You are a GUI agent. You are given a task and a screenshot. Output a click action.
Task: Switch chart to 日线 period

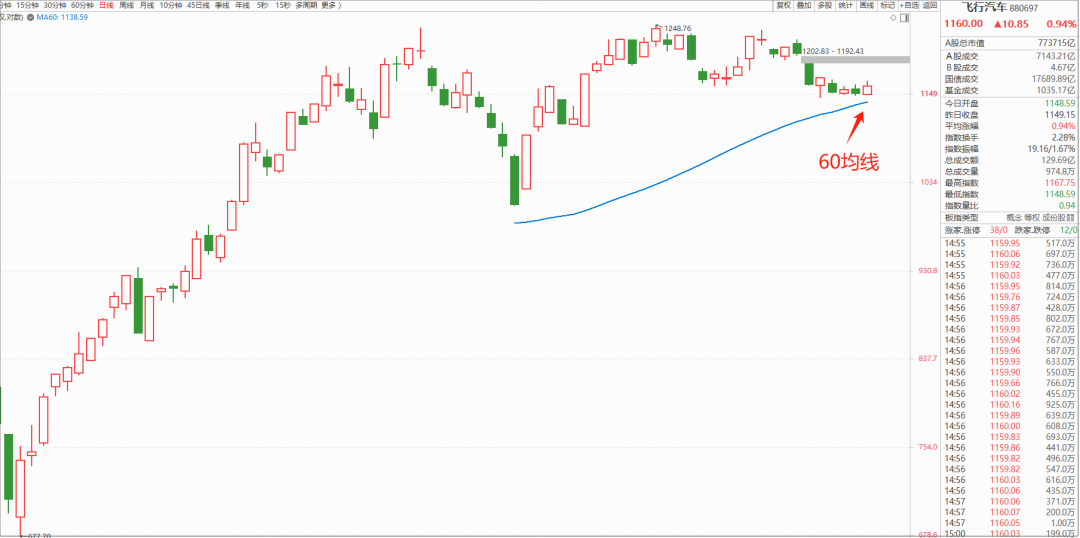tap(105, 5)
